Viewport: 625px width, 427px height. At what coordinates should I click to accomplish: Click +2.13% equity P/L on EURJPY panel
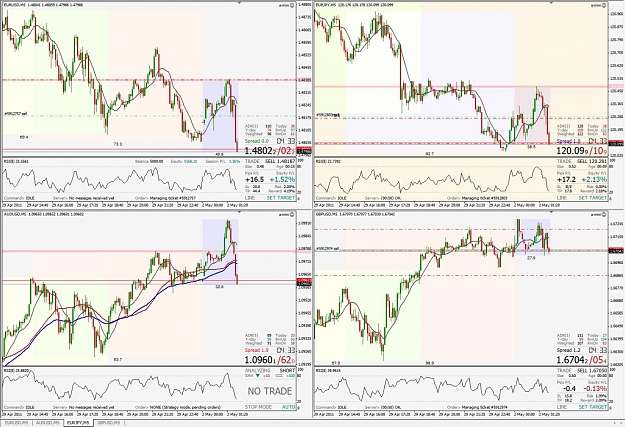[x=594, y=180]
